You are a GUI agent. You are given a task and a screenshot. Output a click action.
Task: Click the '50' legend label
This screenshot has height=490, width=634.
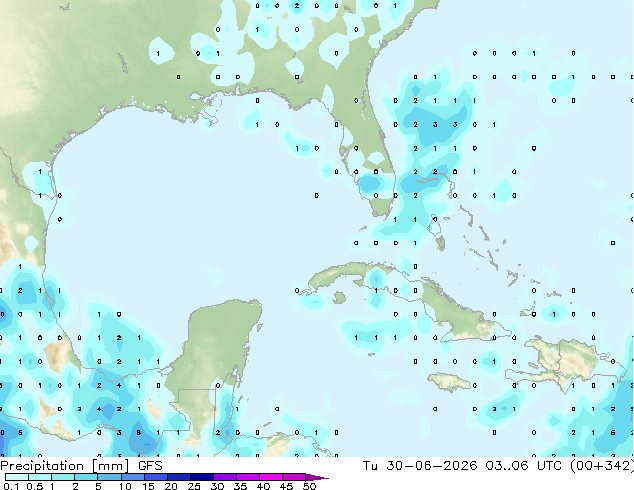coord(309,486)
